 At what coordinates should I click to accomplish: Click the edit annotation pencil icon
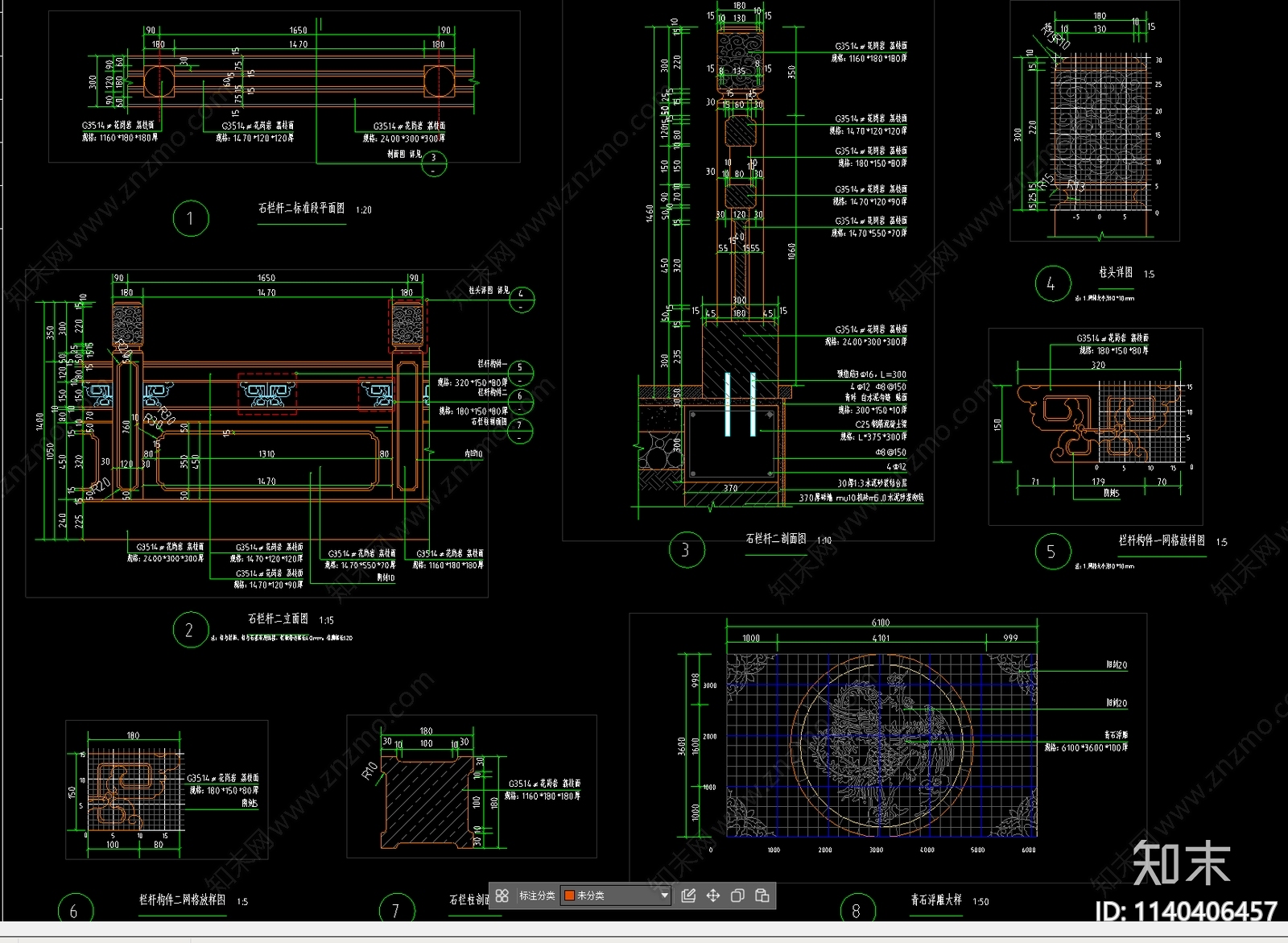point(688,895)
